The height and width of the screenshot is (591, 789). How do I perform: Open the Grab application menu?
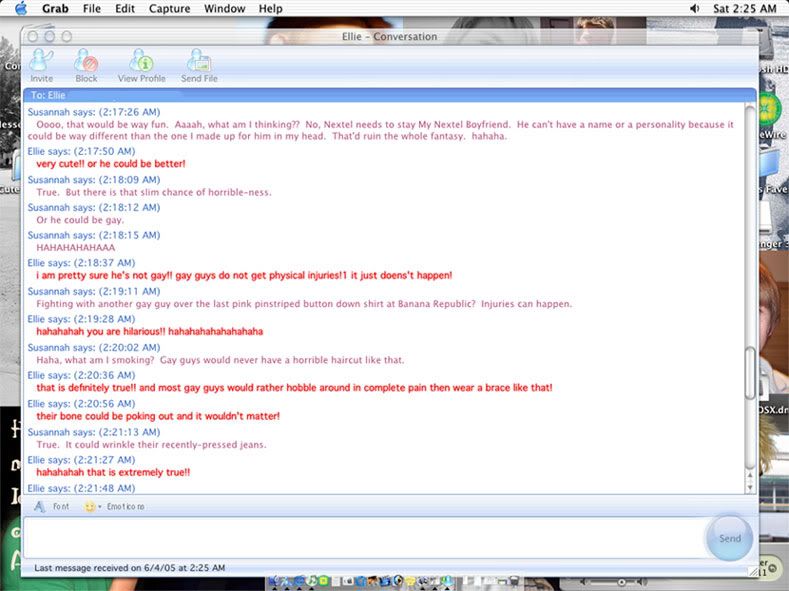[55, 9]
